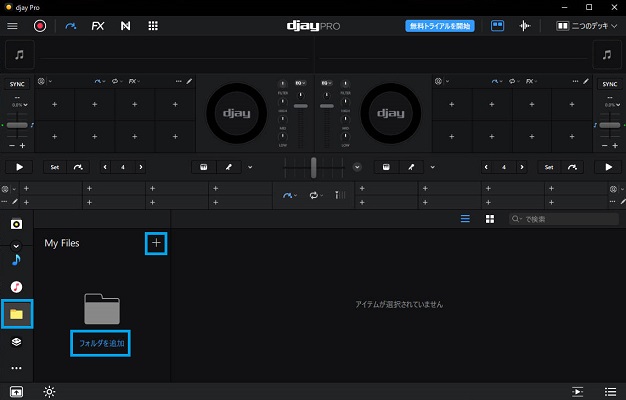Add new folder with plus button
626x400 pixels.
click(x=156, y=243)
